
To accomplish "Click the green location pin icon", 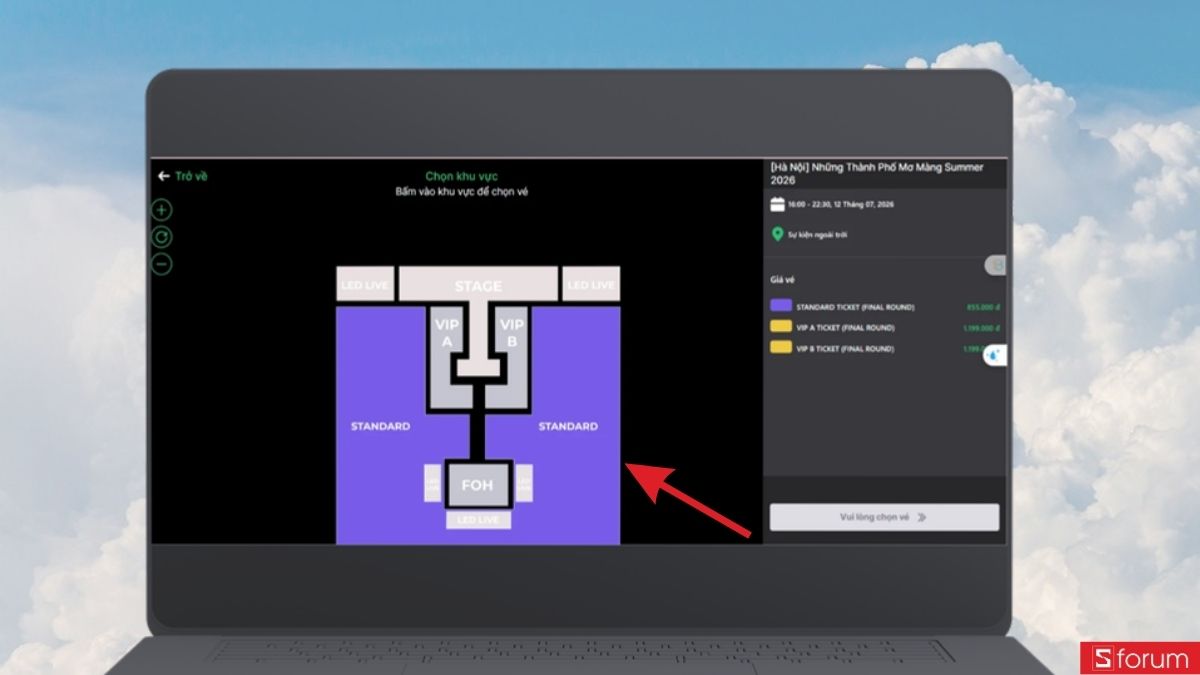I will pos(777,234).
